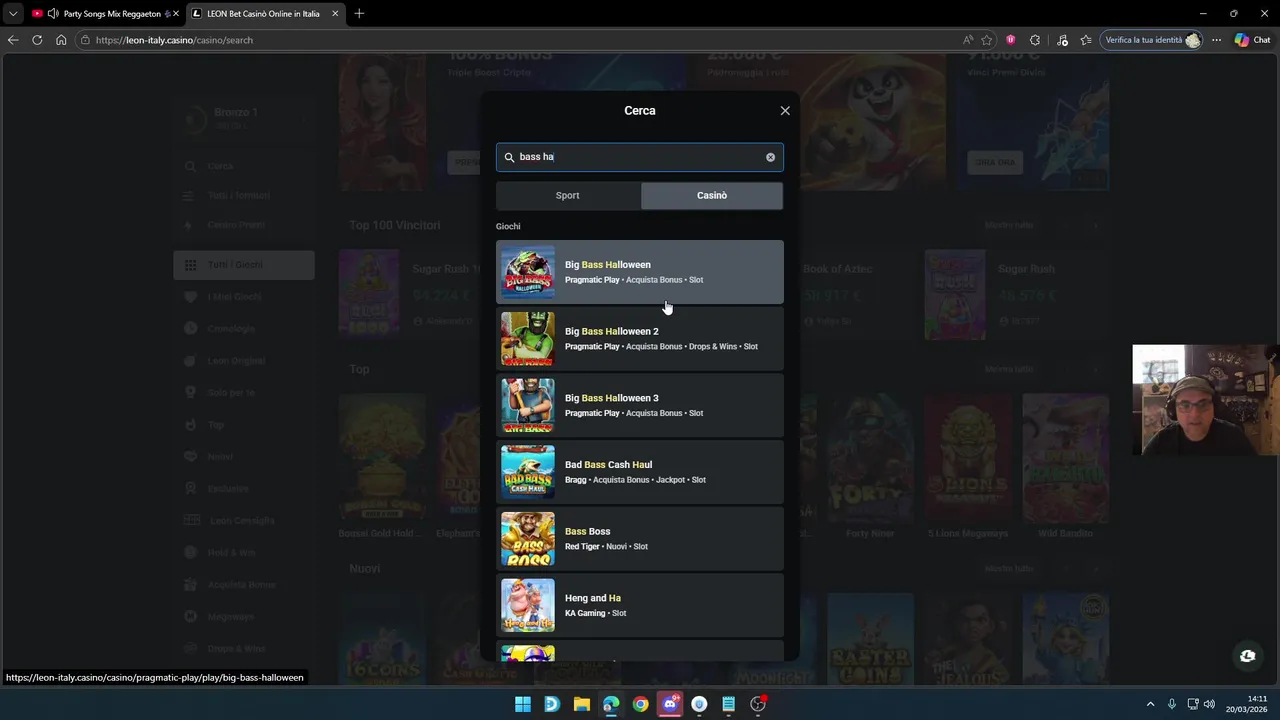
Task: Switch to Party Songs Mix Reggaeton tab
Action: [x=104, y=14]
